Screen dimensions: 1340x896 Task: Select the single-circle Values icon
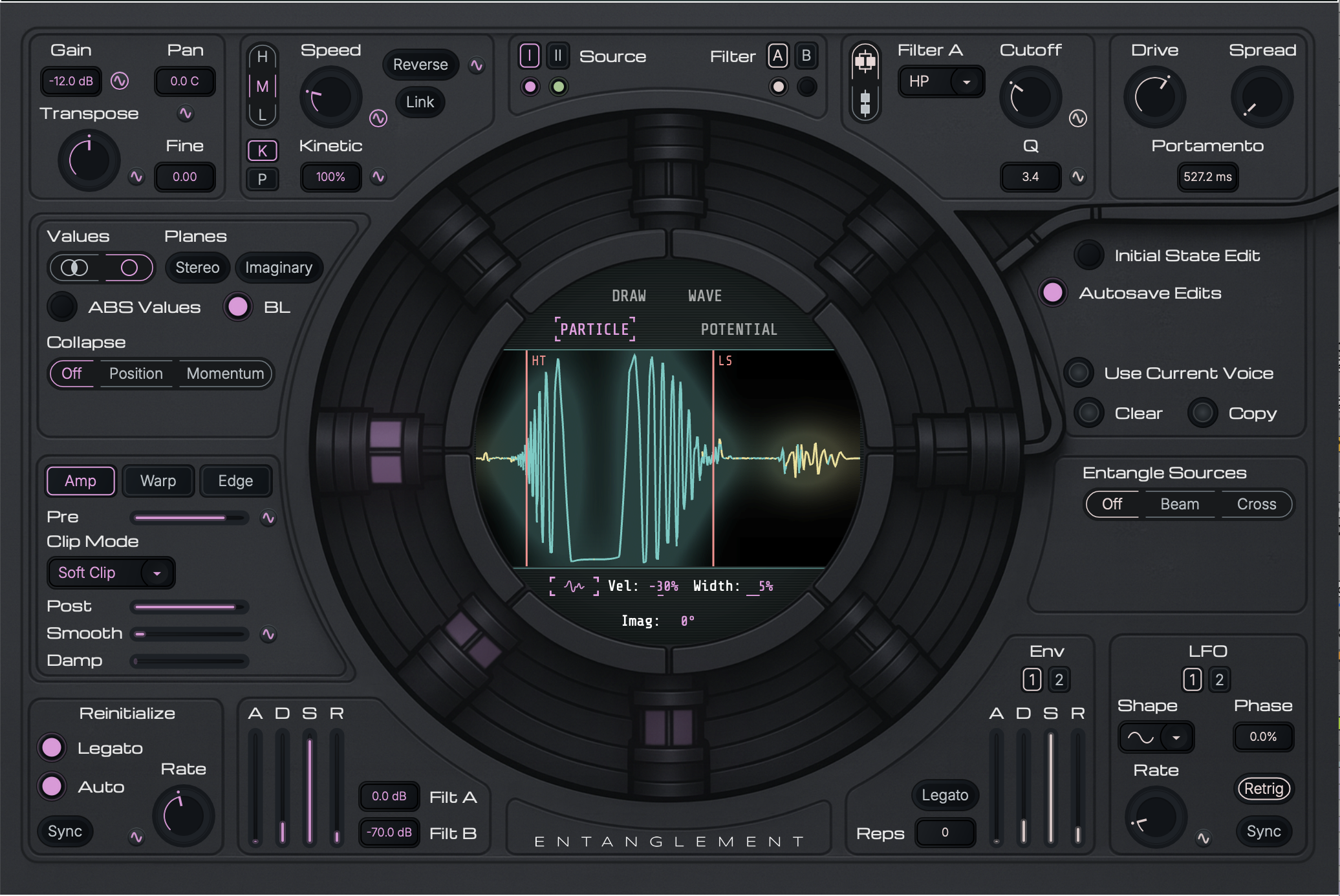tap(129, 268)
